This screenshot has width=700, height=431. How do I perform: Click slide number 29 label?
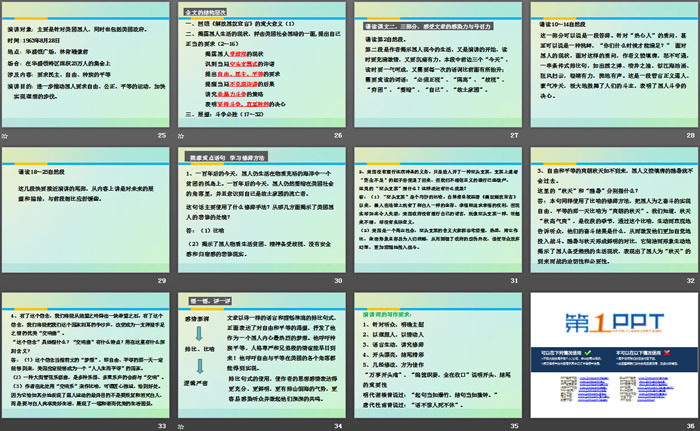pos(162,280)
